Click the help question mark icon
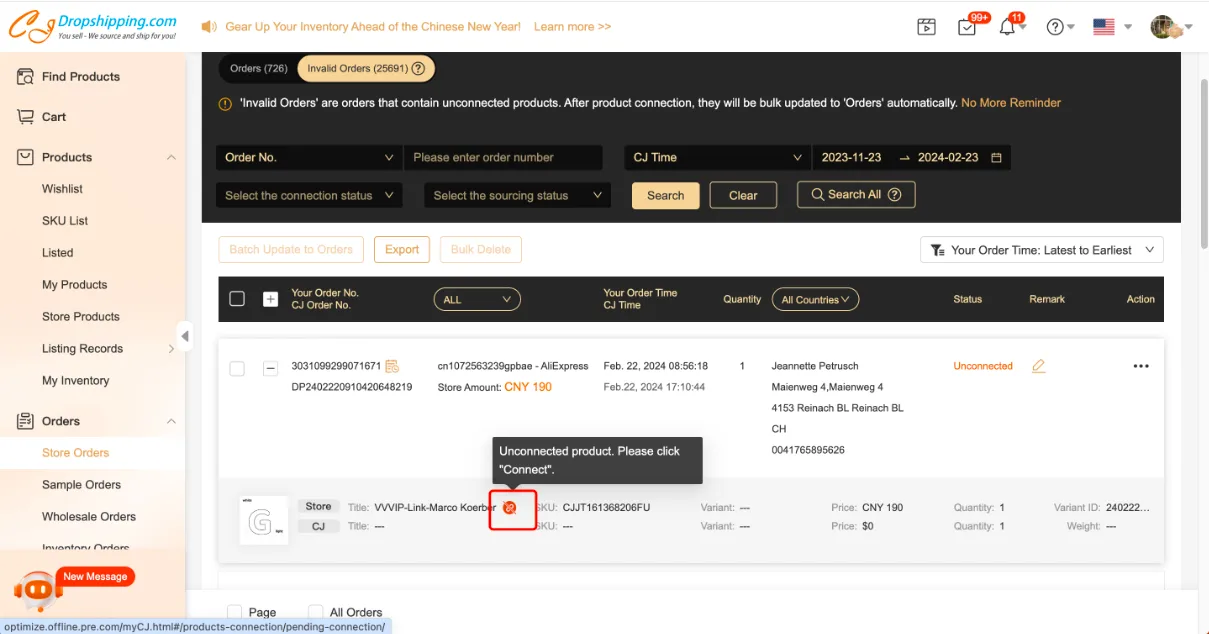The image size is (1209, 634). 1054,27
